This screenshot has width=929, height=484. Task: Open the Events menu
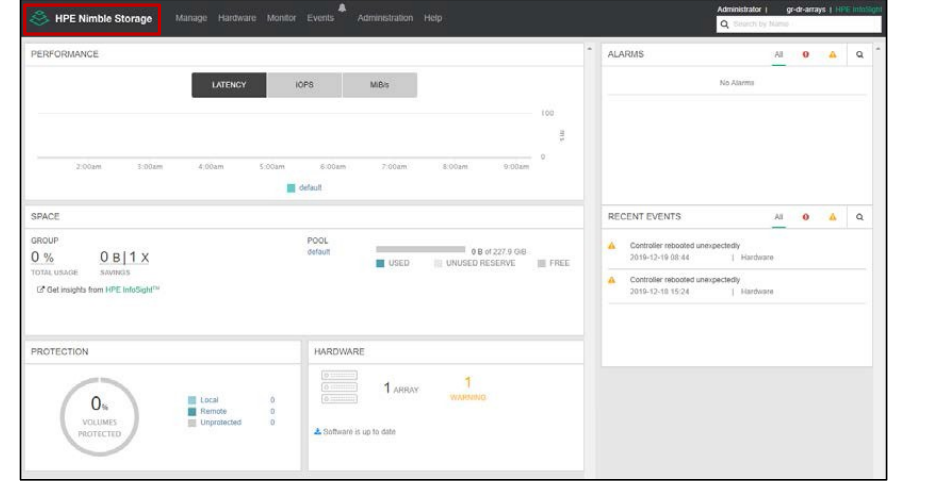[x=321, y=18]
